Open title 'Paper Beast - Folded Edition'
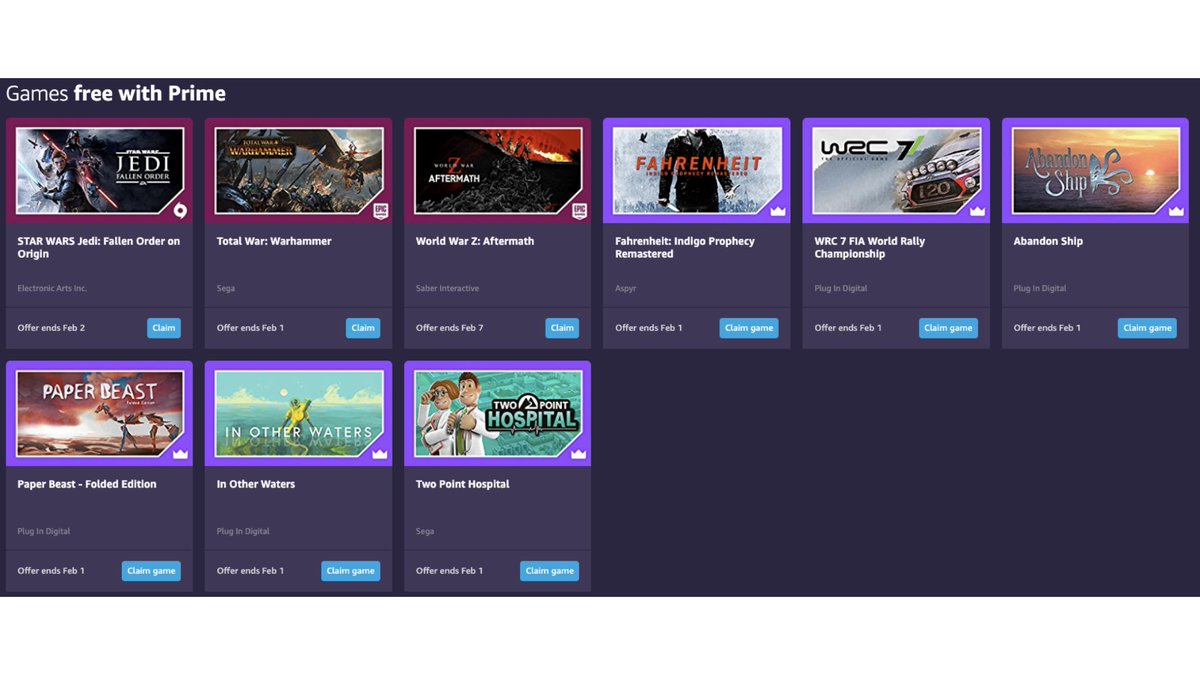This screenshot has width=1200, height=675. 87,484
